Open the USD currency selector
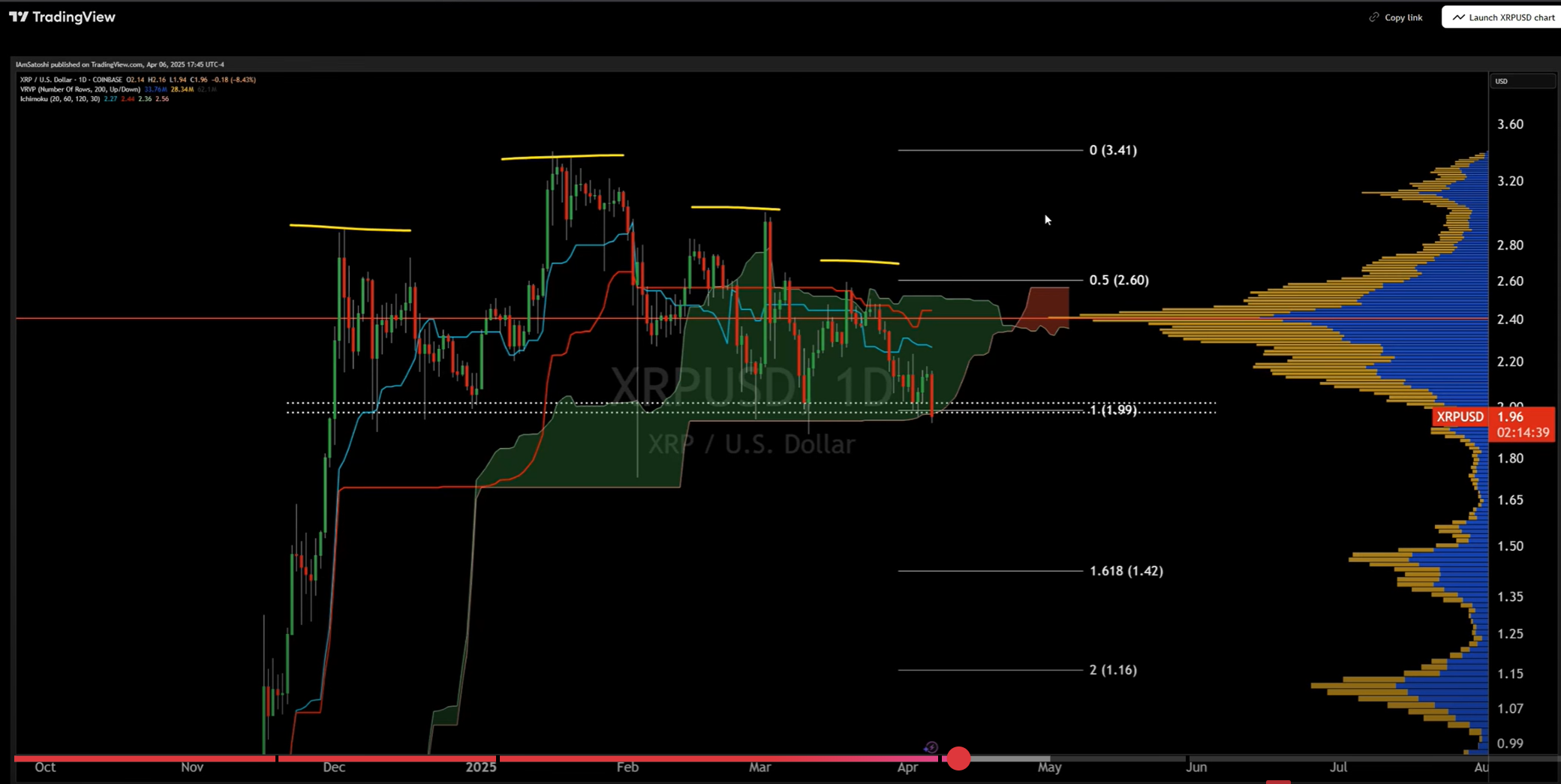Viewport: 1561px width, 784px height. coord(1522,80)
